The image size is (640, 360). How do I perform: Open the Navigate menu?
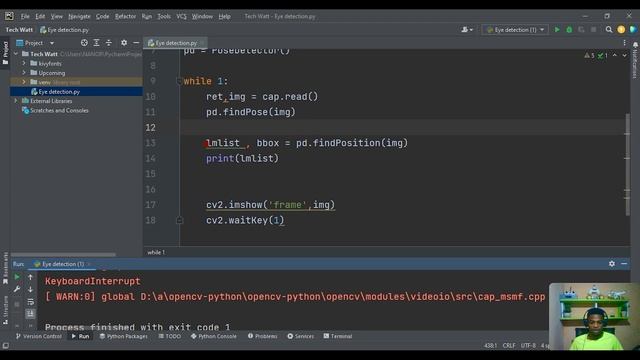point(79,16)
